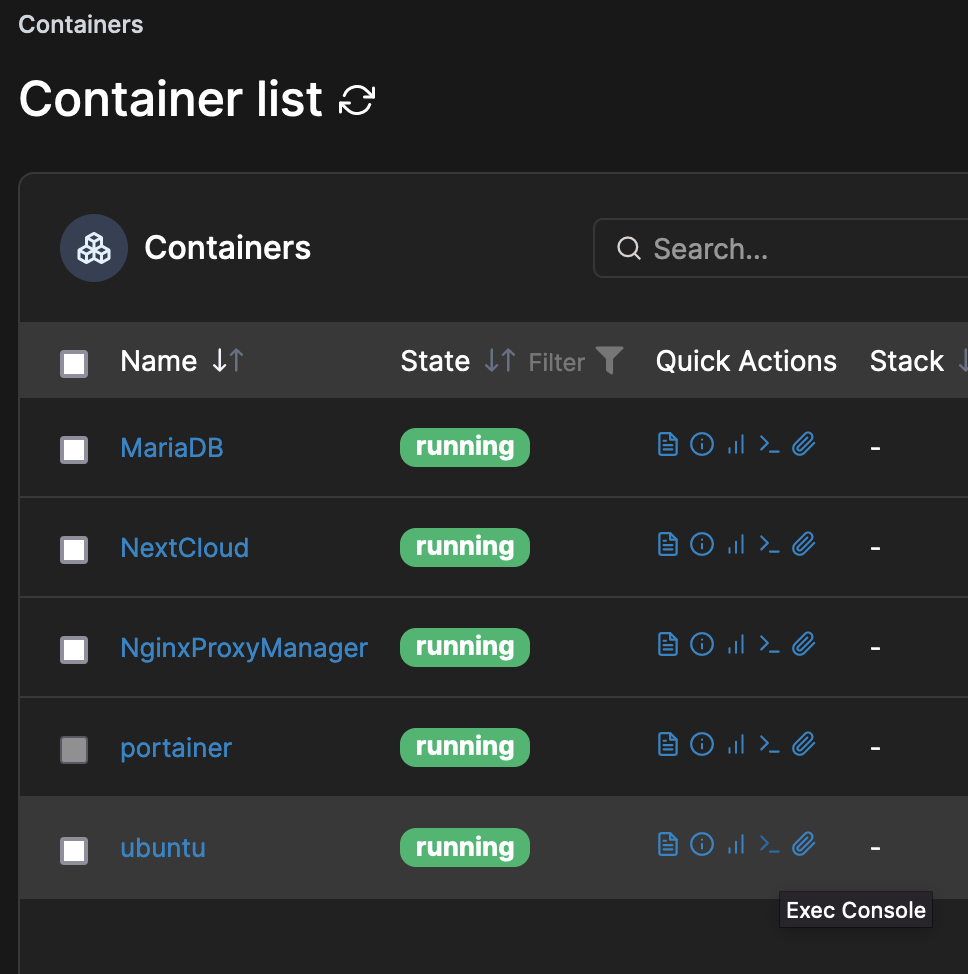The height and width of the screenshot is (974, 968).
Task: Focus the container Search field
Action: (780, 248)
